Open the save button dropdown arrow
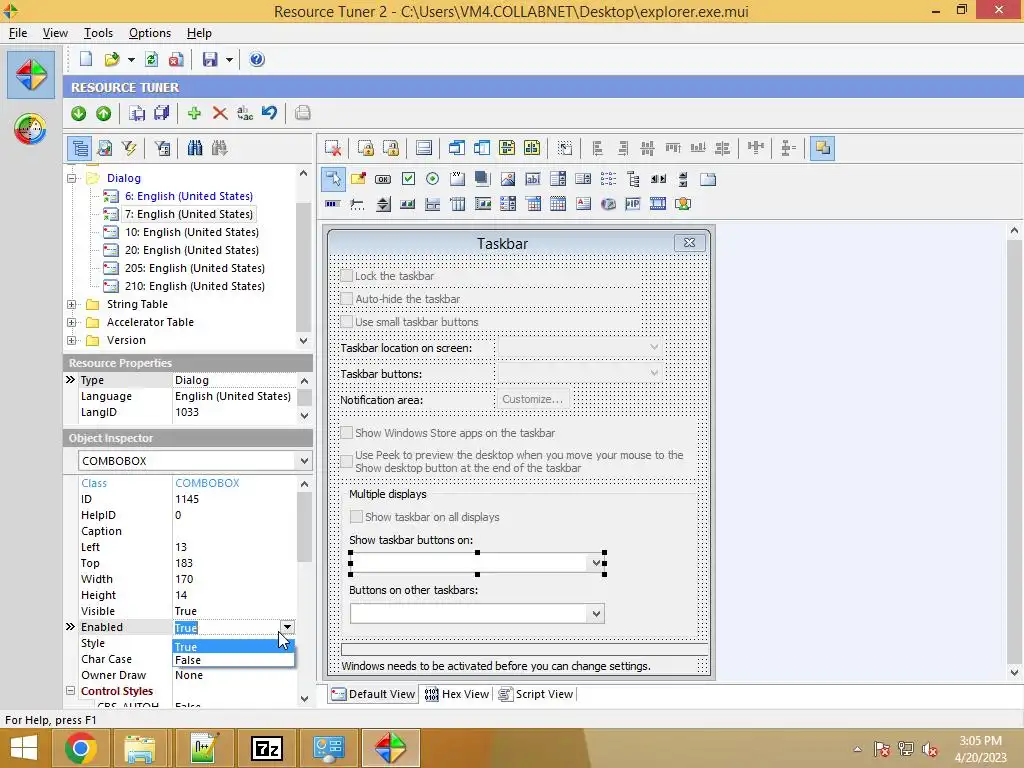The height and width of the screenshot is (768, 1024). point(229,59)
